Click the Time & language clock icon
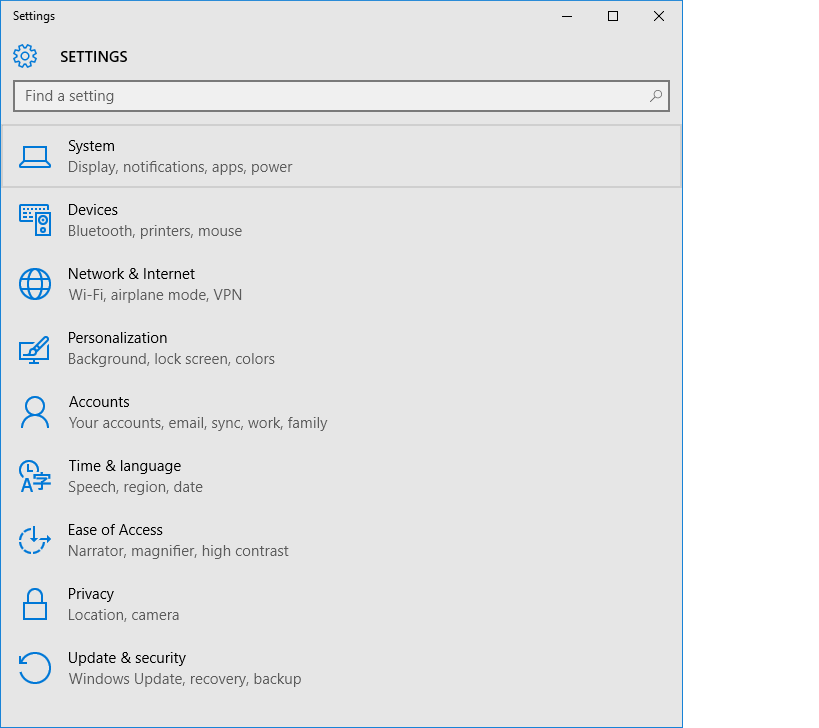 click(x=35, y=476)
